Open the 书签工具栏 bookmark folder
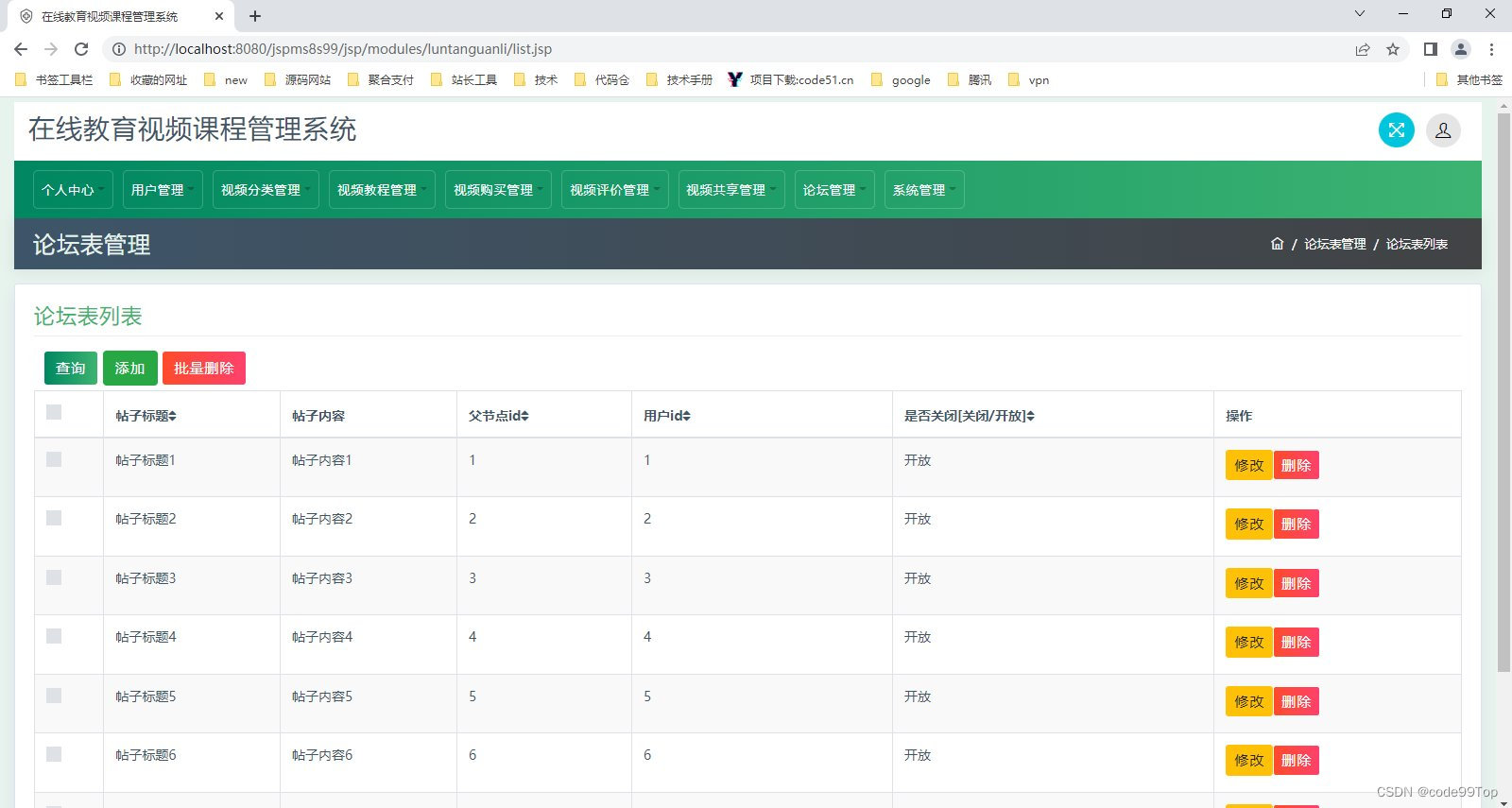1512x808 pixels. click(54, 80)
